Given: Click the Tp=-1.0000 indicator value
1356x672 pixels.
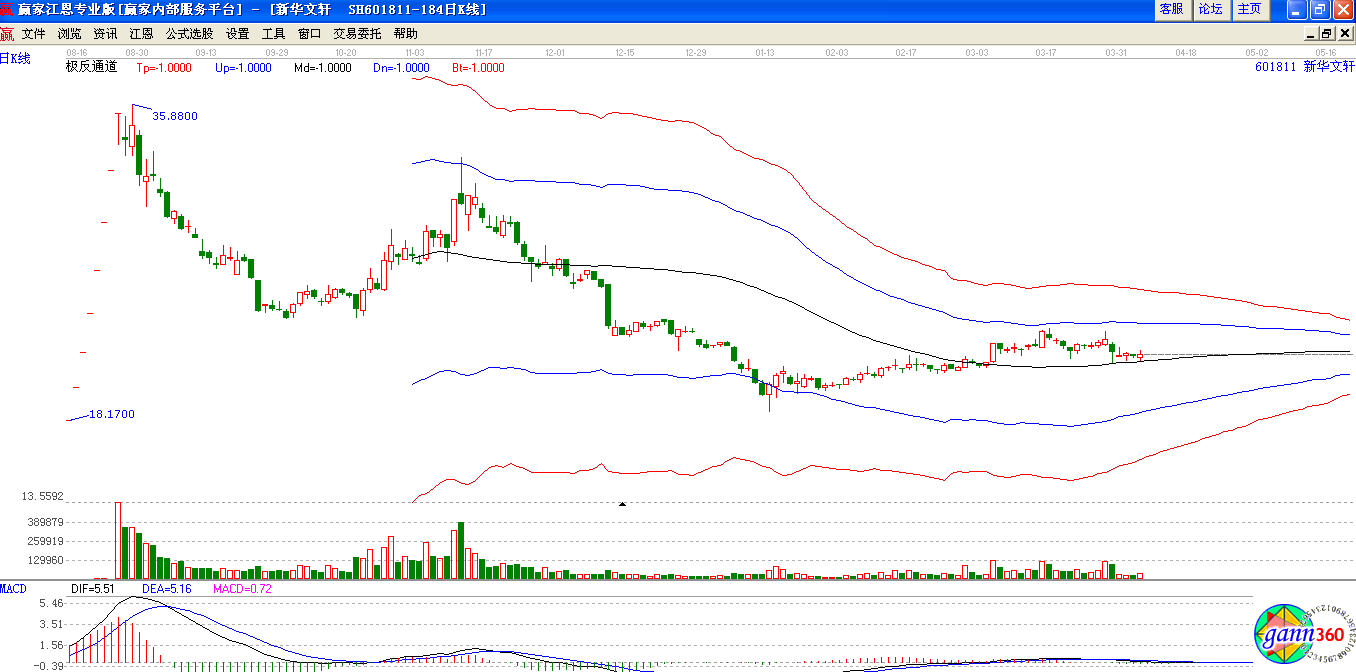Looking at the screenshot, I should pyautogui.click(x=163, y=68).
